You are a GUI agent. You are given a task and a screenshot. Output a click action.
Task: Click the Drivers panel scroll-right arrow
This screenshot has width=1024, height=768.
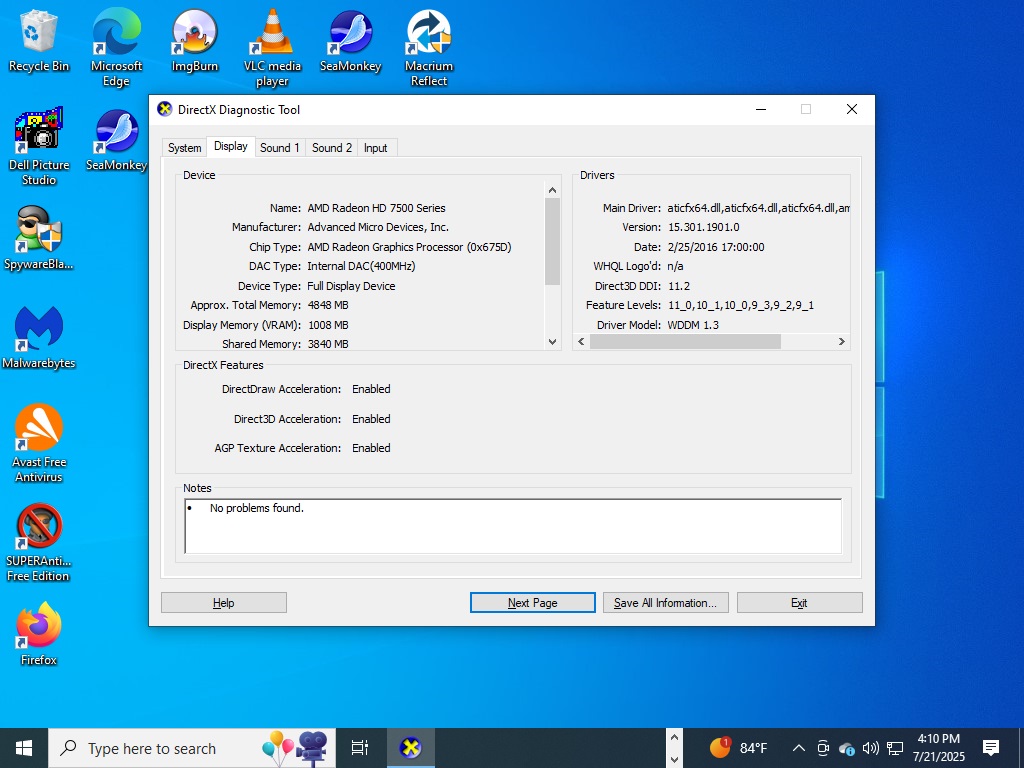click(842, 342)
